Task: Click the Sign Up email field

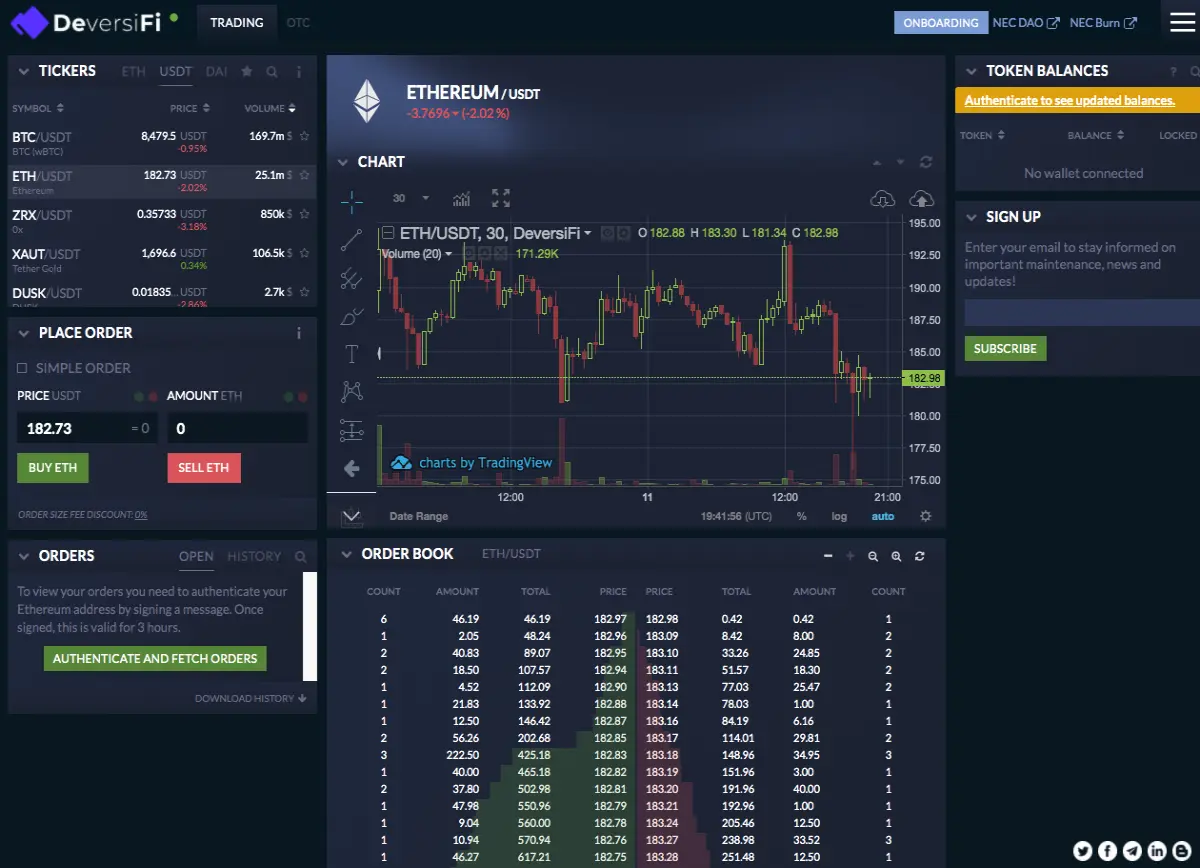Action: [1081, 313]
